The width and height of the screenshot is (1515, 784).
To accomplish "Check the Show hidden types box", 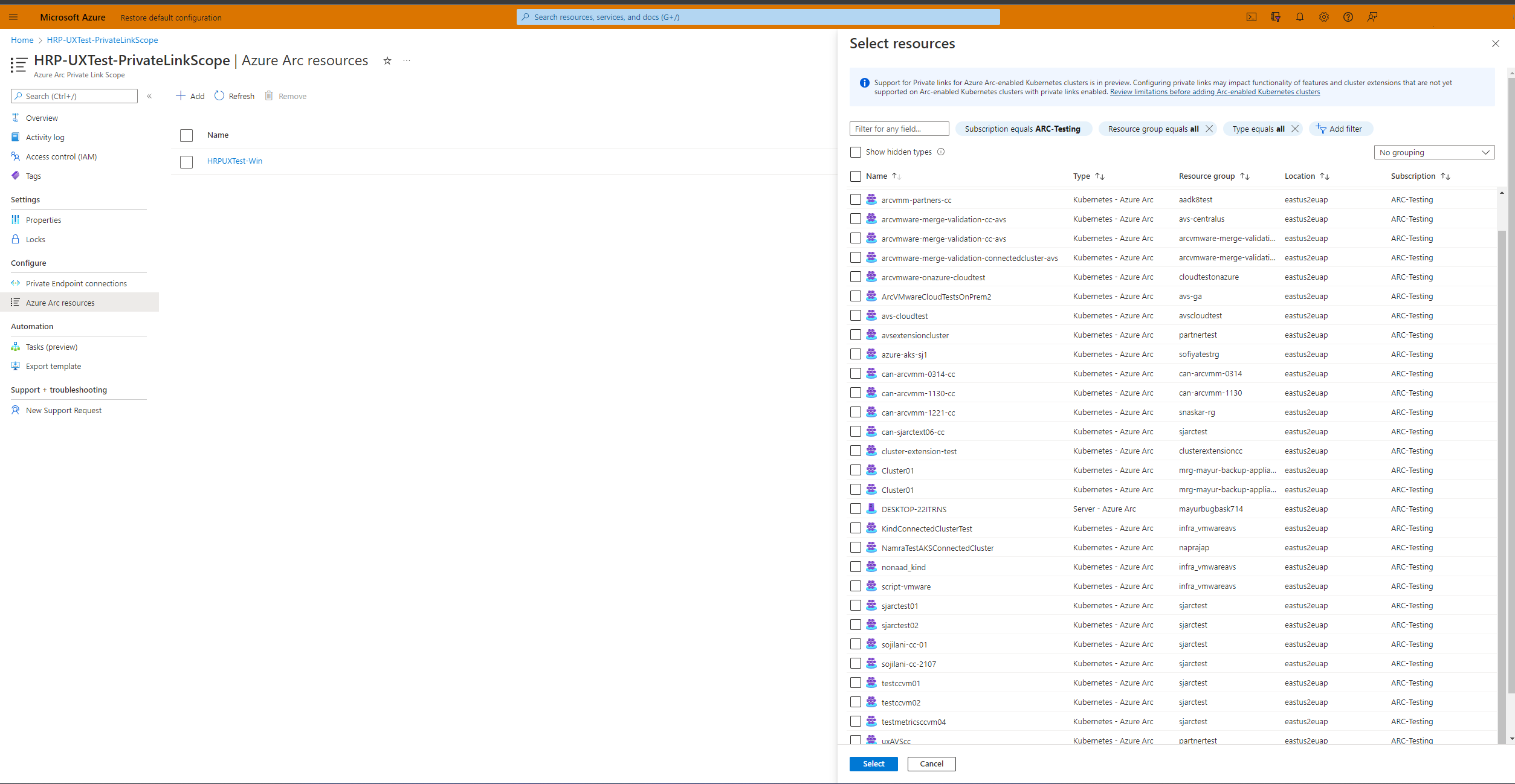I will click(856, 152).
